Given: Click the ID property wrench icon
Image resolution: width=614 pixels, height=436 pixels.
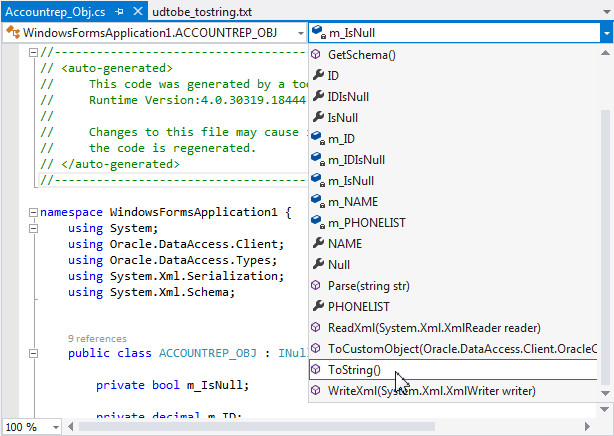Looking at the screenshot, I should click(x=318, y=75).
